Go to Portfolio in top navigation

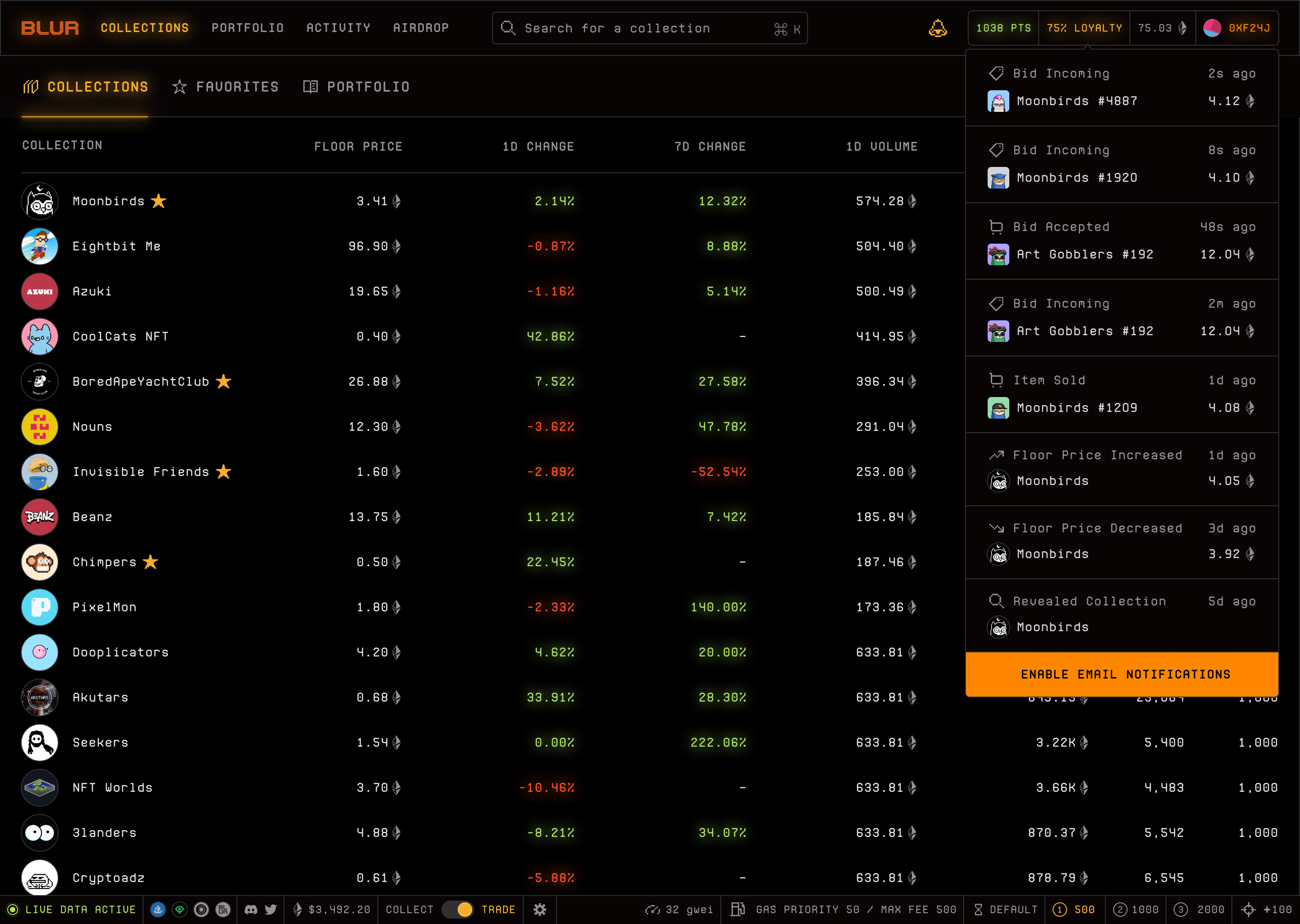(x=248, y=28)
